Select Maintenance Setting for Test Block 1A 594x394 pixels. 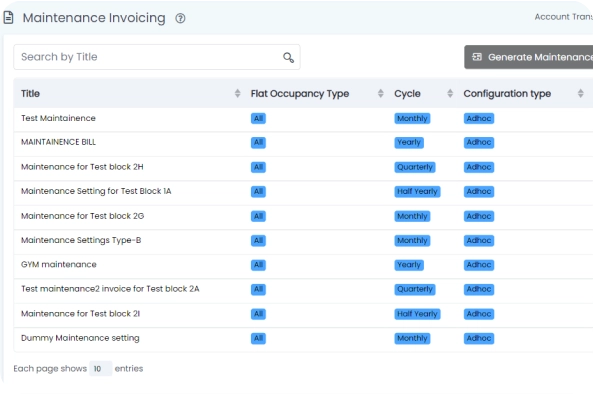coord(96,191)
